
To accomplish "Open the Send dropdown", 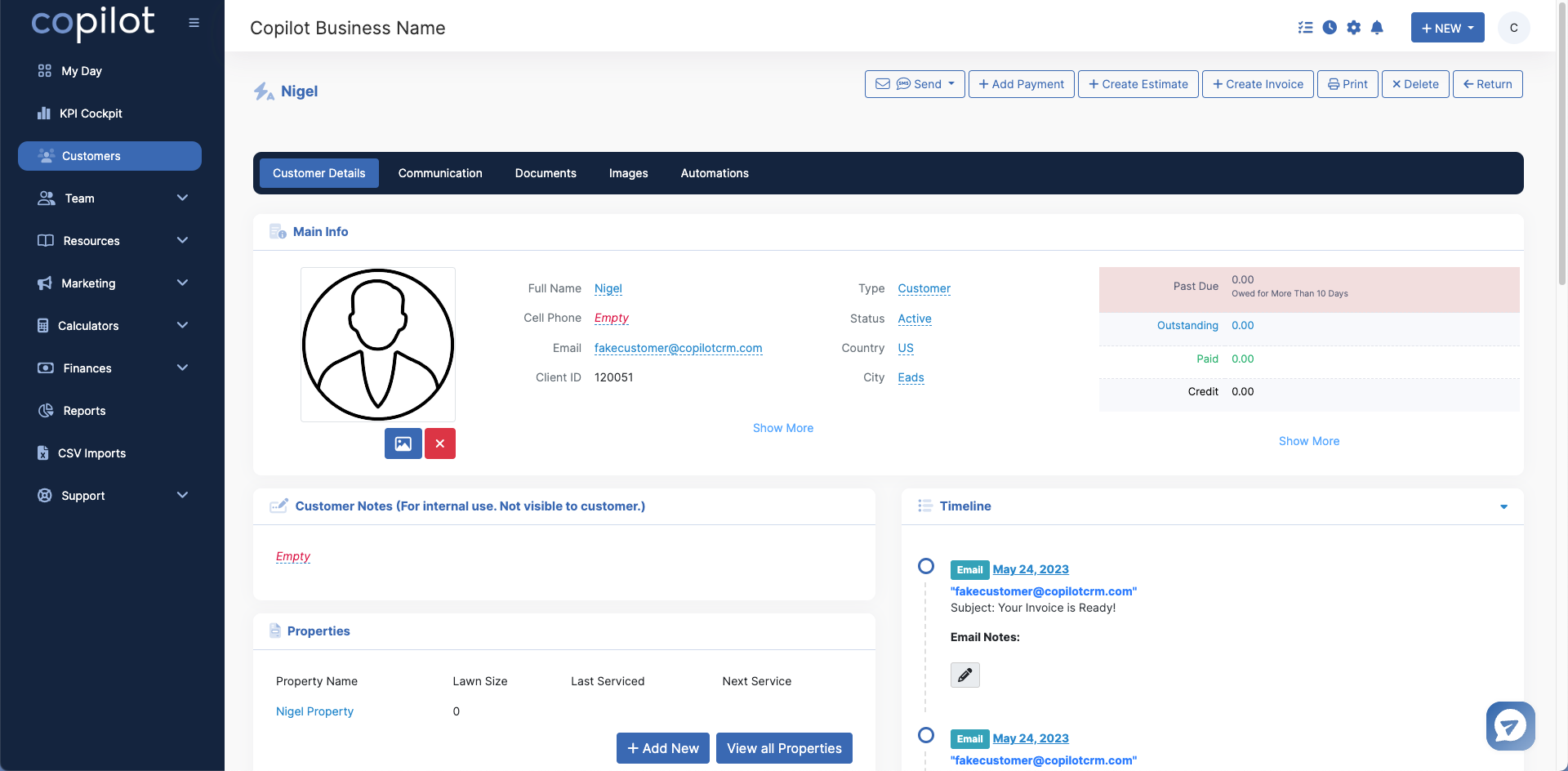I will pyautogui.click(x=915, y=84).
